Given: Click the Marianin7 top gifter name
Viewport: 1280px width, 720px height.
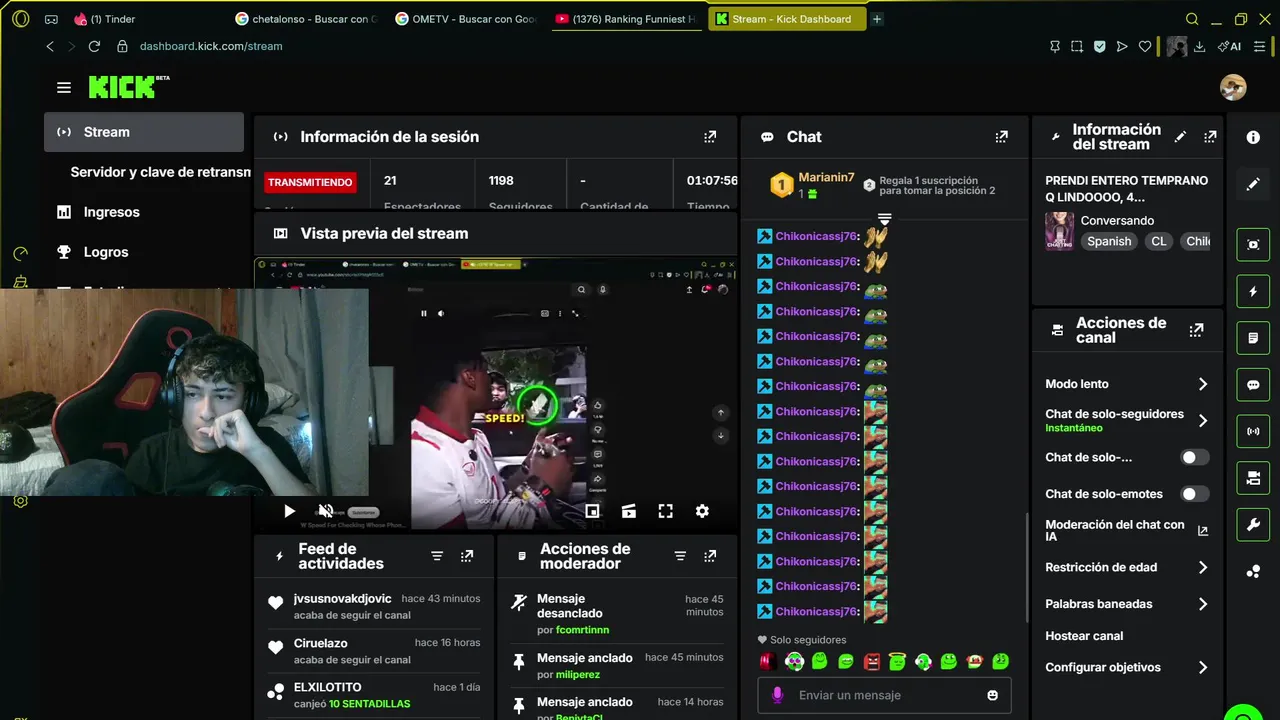Looking at the screenshot, I should pos(826,177).
